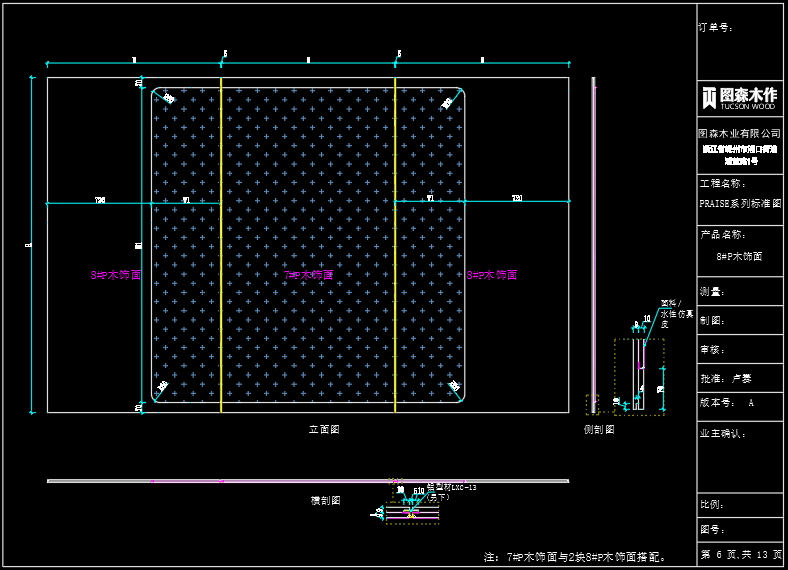This screenshot has width=788, height=570.
Task: Click the 工程名称 project name field
Action: click(x=722, y=184)
